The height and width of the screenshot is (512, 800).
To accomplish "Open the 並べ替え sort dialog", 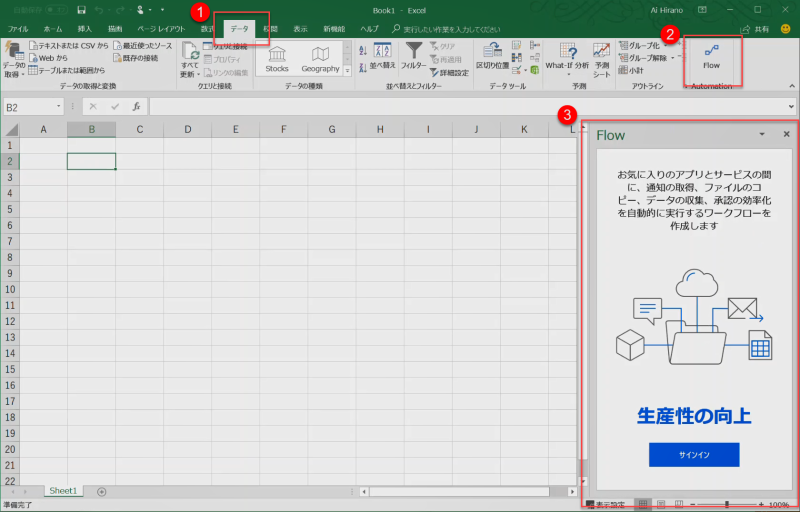I will (383, 56).
